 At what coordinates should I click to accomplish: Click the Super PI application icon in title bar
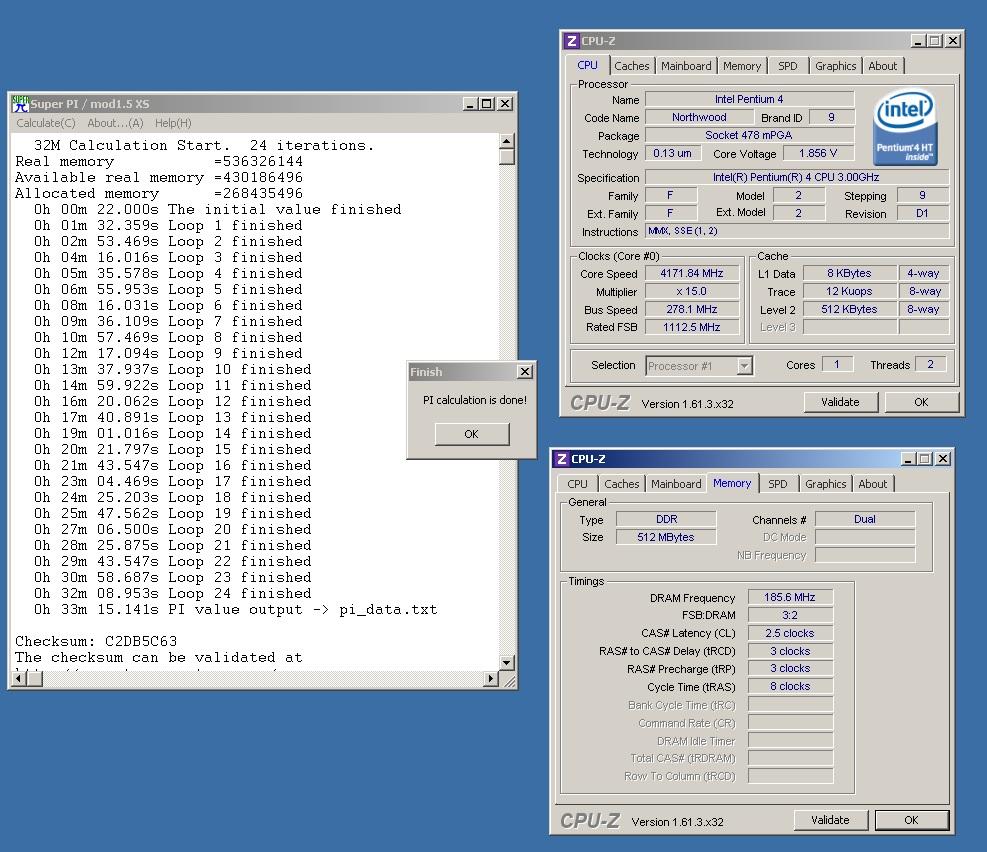coord(20,104)
